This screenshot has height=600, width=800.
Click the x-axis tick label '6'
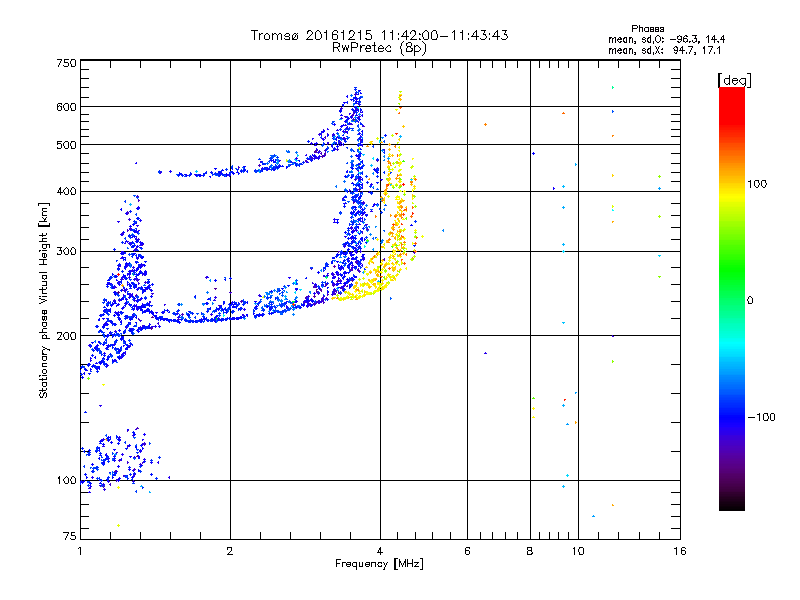tap(467, 551)
